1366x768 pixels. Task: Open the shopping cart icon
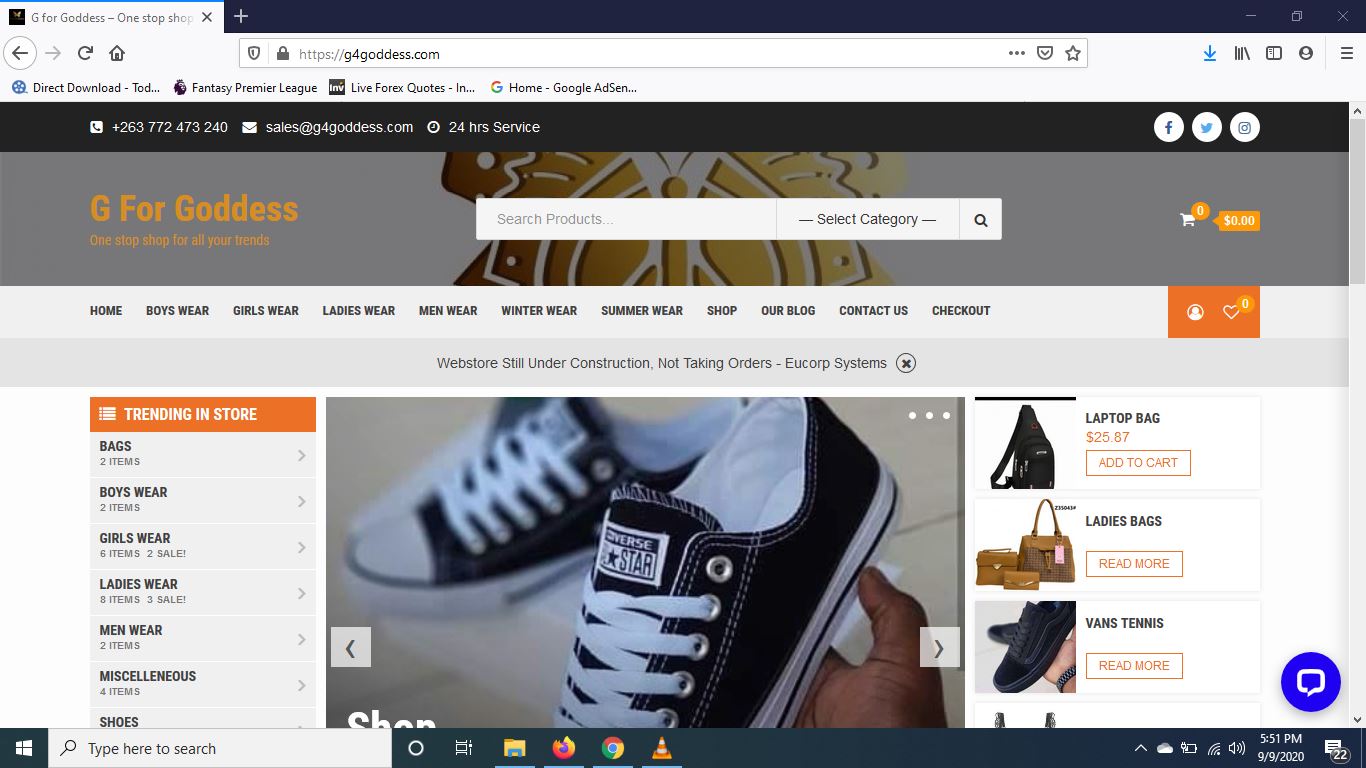pyautogui.click(x=1188, y=220)
